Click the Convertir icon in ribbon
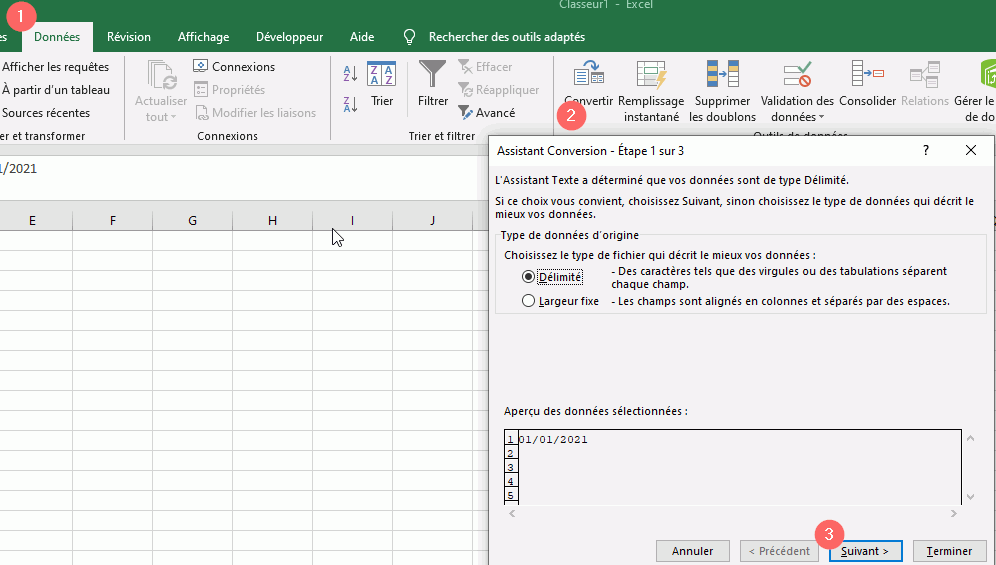The width and height of the screenshot is (996, 565). 588,75
